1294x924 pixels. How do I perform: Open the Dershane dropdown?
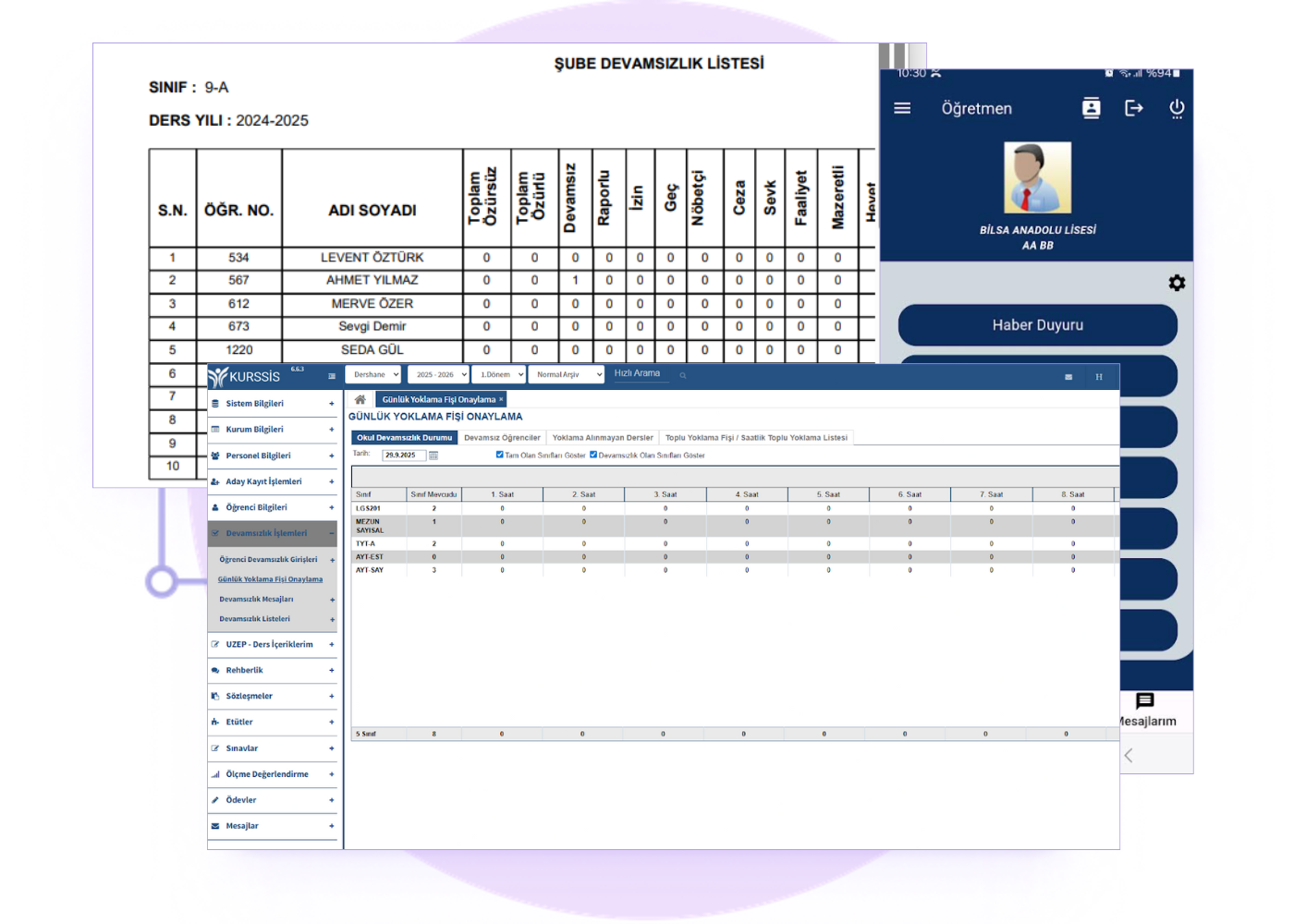click(373, 374)
